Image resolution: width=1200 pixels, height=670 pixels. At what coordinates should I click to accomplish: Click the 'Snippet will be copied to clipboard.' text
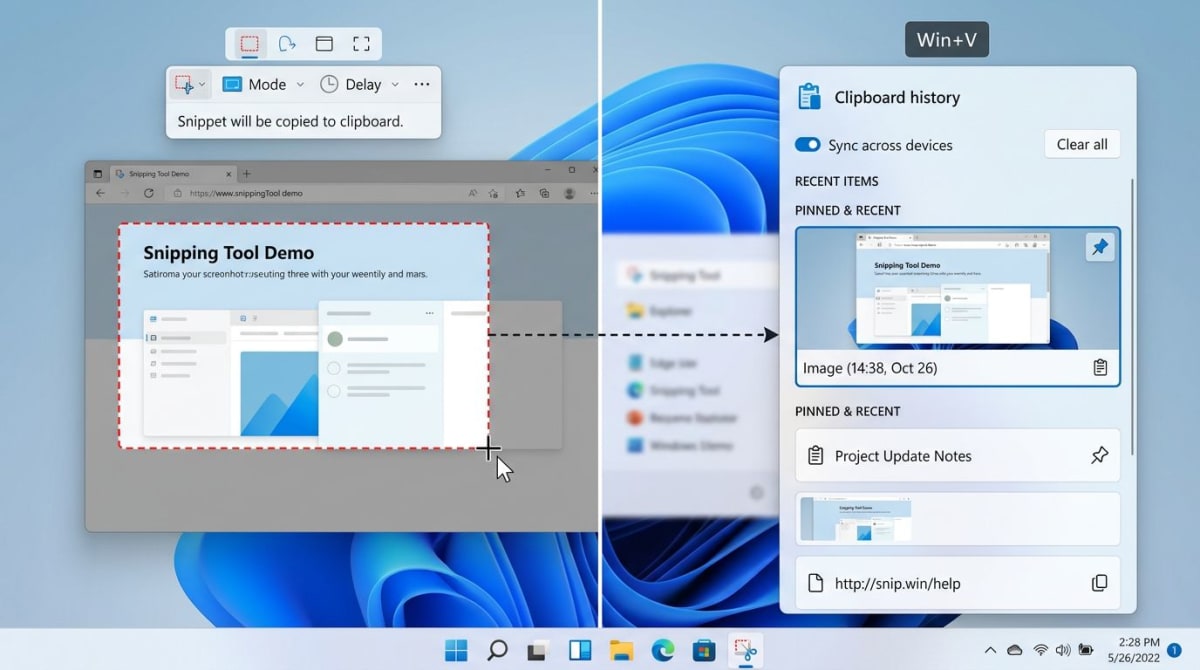coord(290,121)
